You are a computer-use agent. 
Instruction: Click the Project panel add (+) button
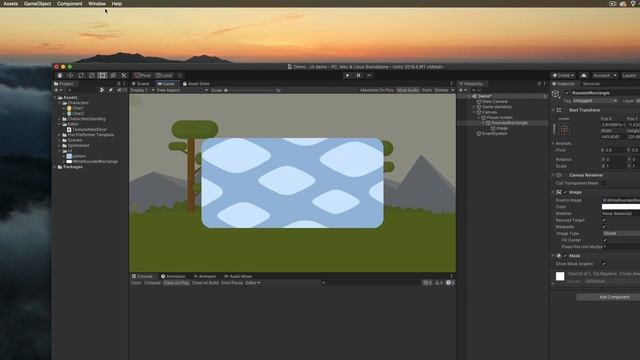(x=57, y=90)
